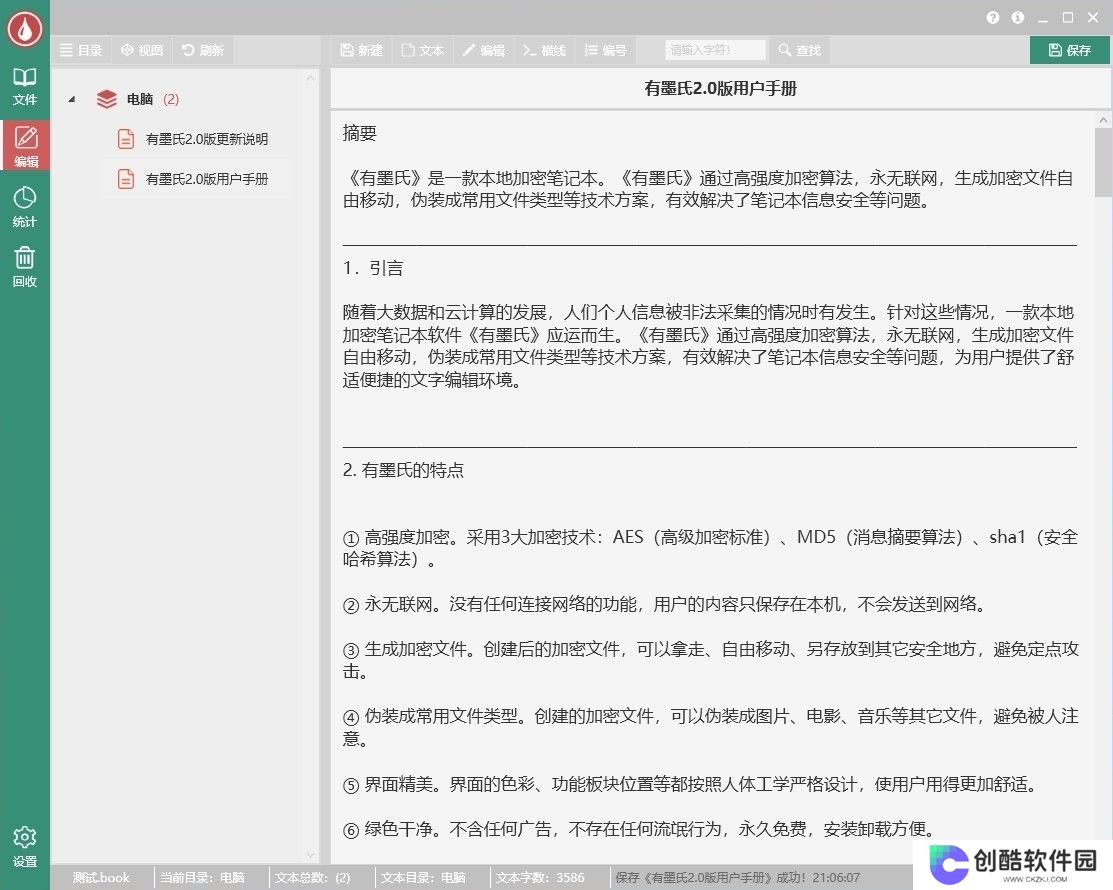Click the 2. 有墨氏的特点 heading
This screenshot has height=890, width=1113.
tap(402, 470)
